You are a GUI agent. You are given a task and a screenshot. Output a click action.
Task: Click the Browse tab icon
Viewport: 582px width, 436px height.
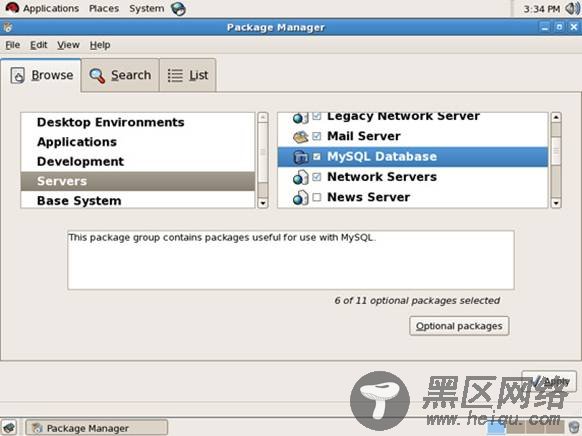point(17,75)
